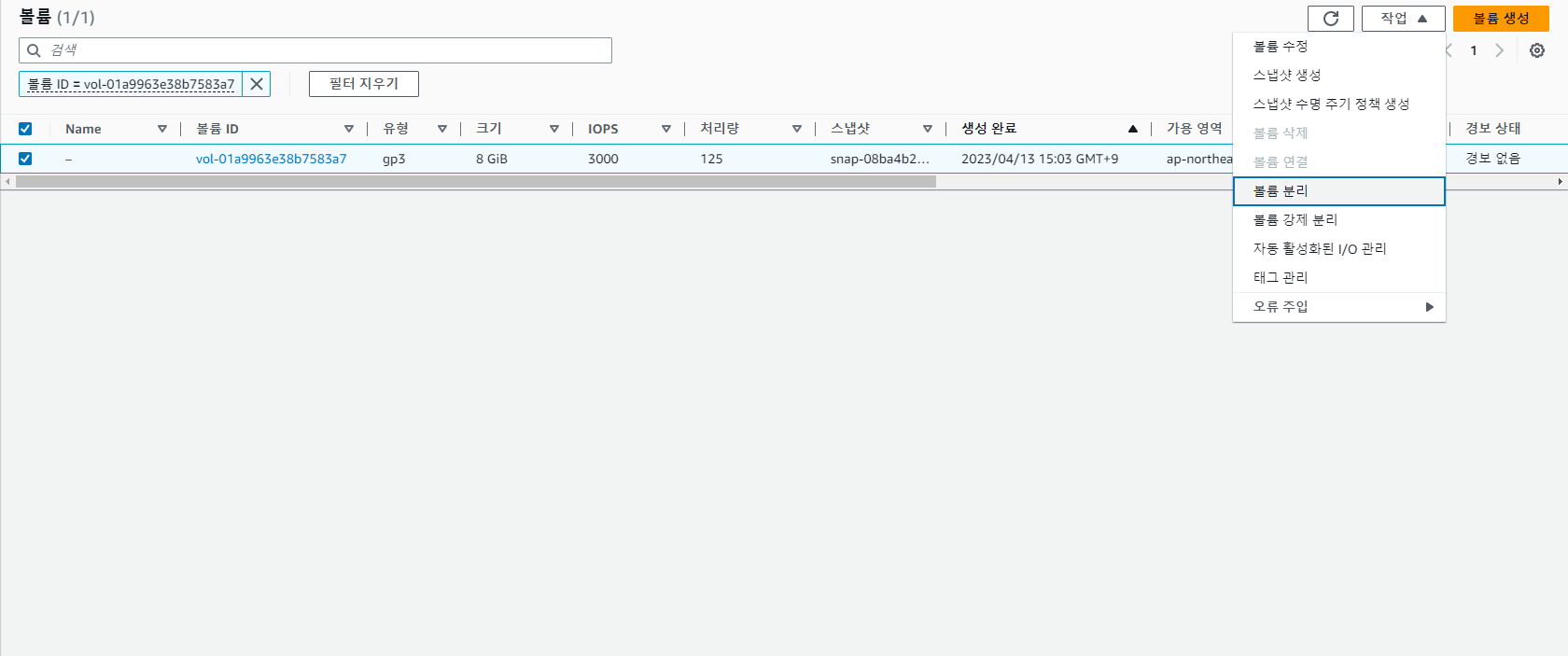Sort by 스냅샷 column arrow

pyautogui.click(x=928, y=129)
